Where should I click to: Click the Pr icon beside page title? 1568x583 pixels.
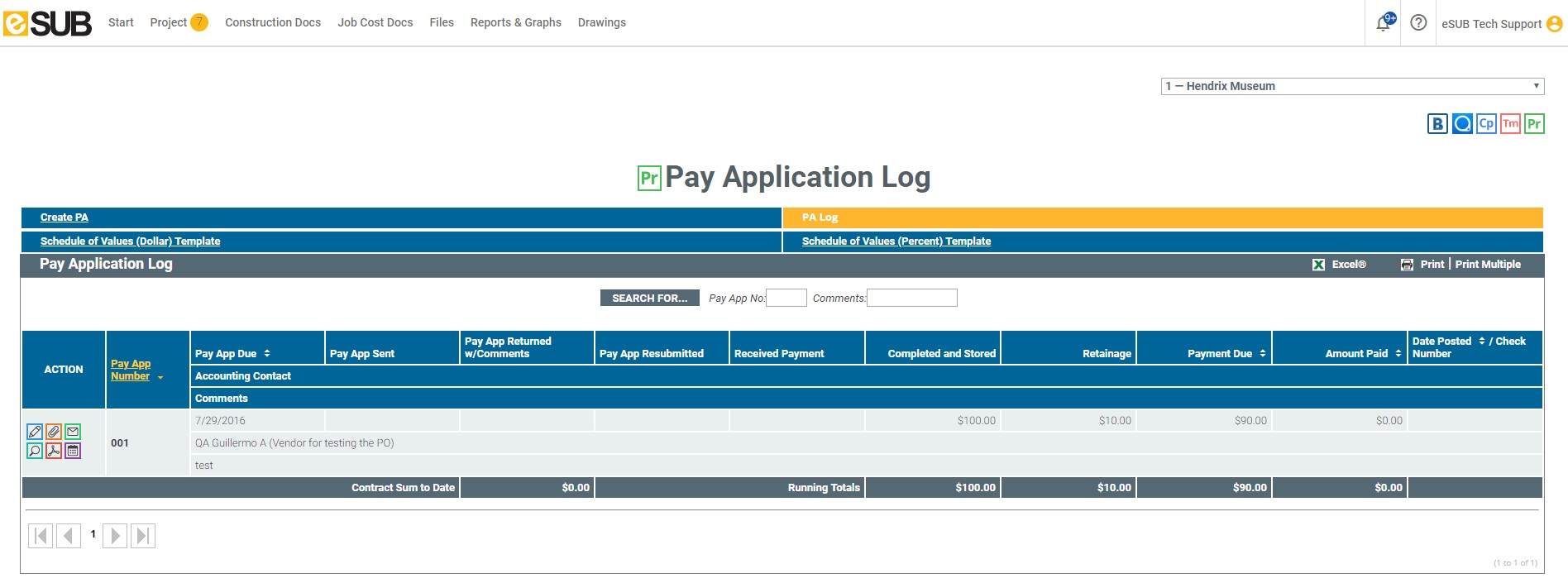point(649,178)
